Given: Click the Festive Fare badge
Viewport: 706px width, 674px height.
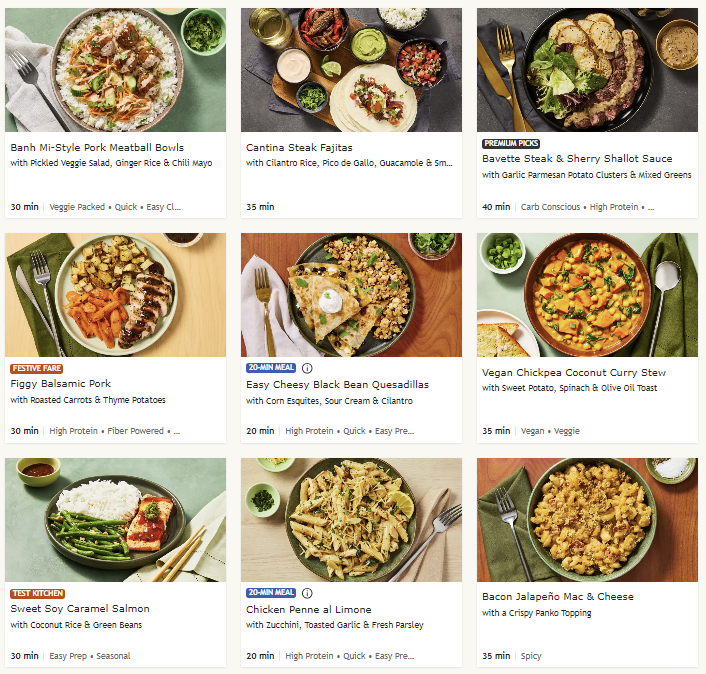Looking at the screenshot, I should (x=37, y=368).
